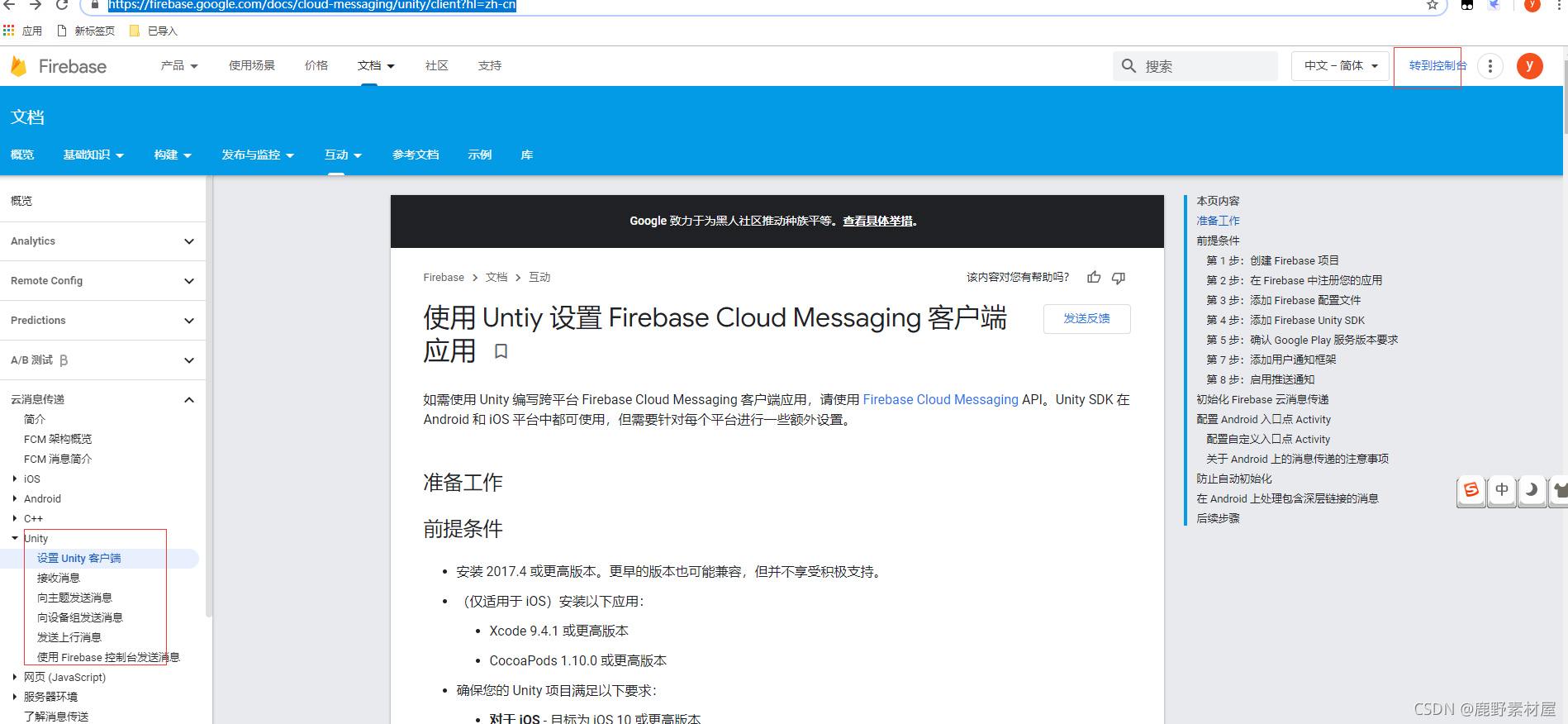The height and width of the screenshot is (724, 1568).
Task: Switch to the 示例 tab
Action: (480, 155)
